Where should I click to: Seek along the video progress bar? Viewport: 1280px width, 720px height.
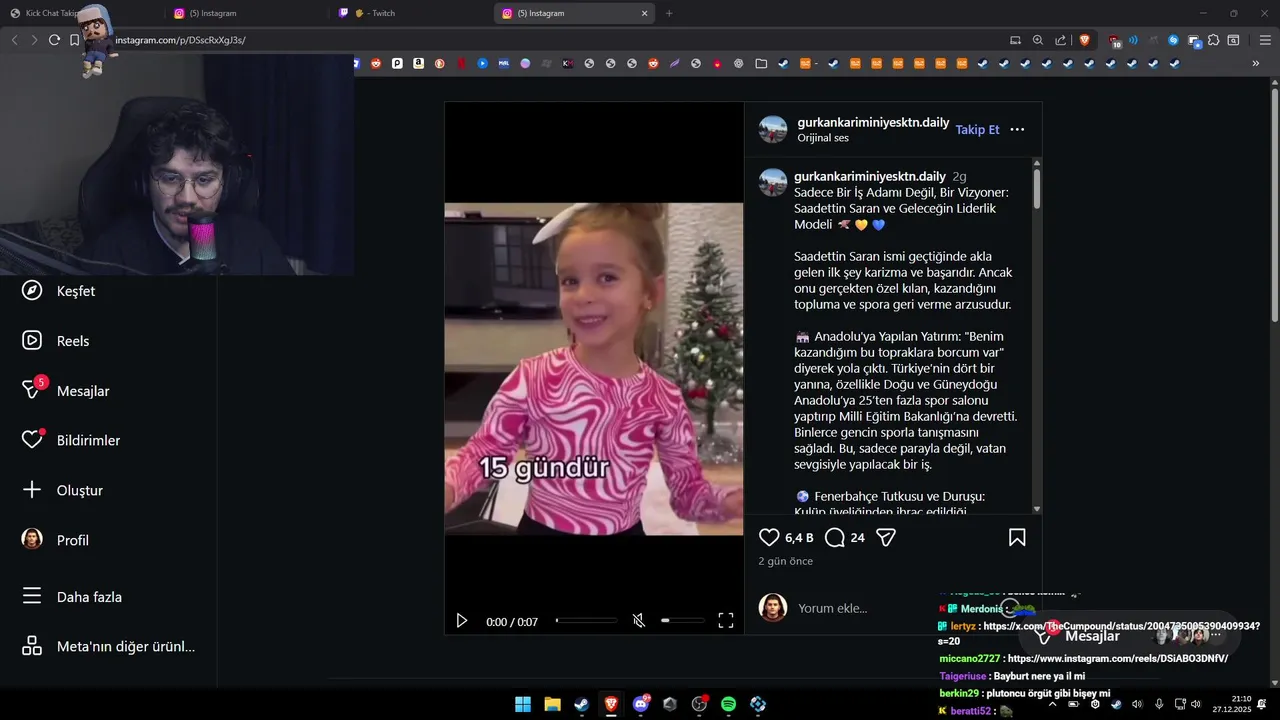point(586,621)
